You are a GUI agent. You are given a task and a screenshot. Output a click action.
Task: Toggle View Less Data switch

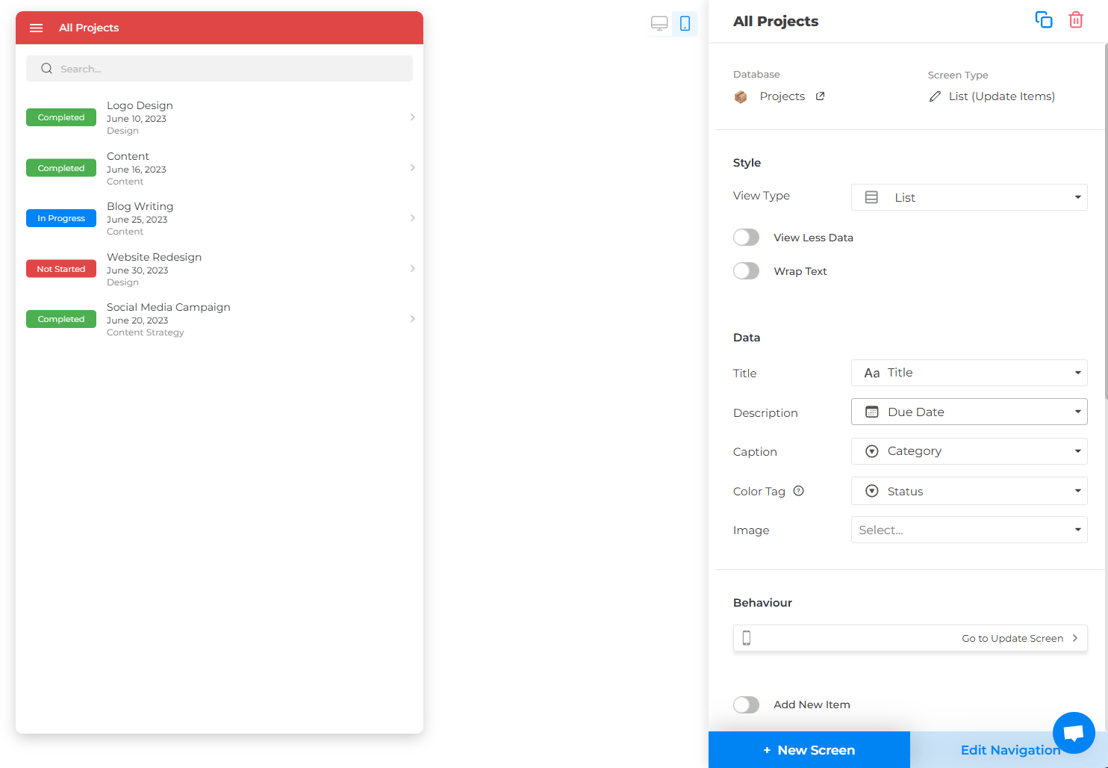(746, 237)
